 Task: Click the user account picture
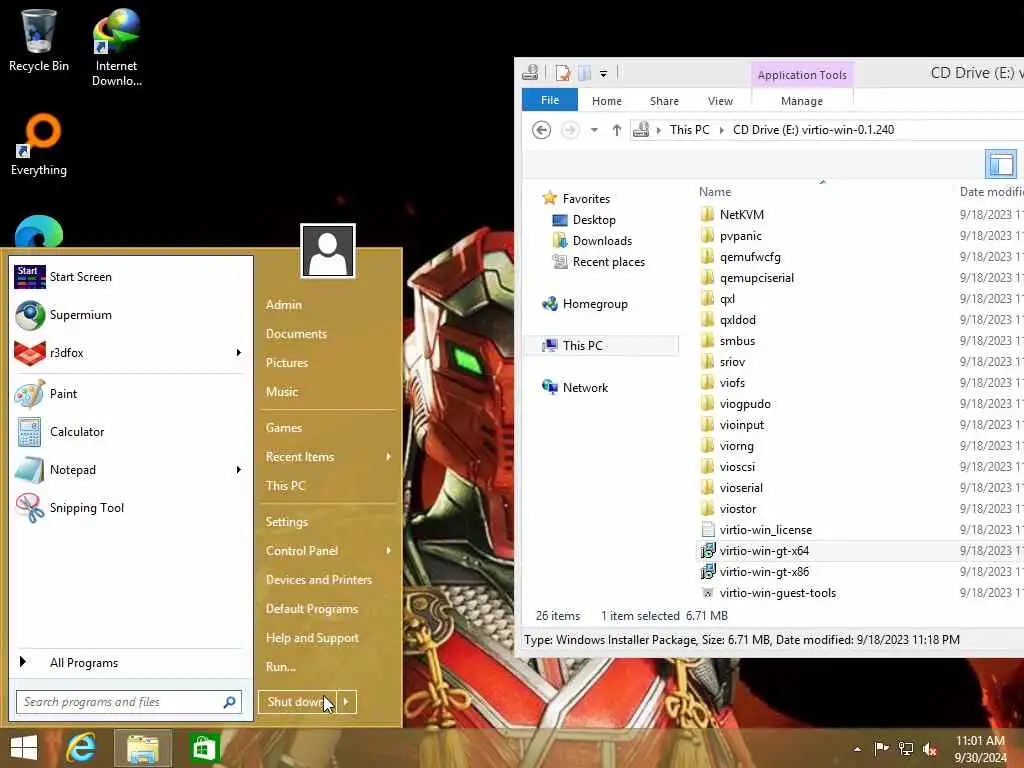click(x=328, y=251)
